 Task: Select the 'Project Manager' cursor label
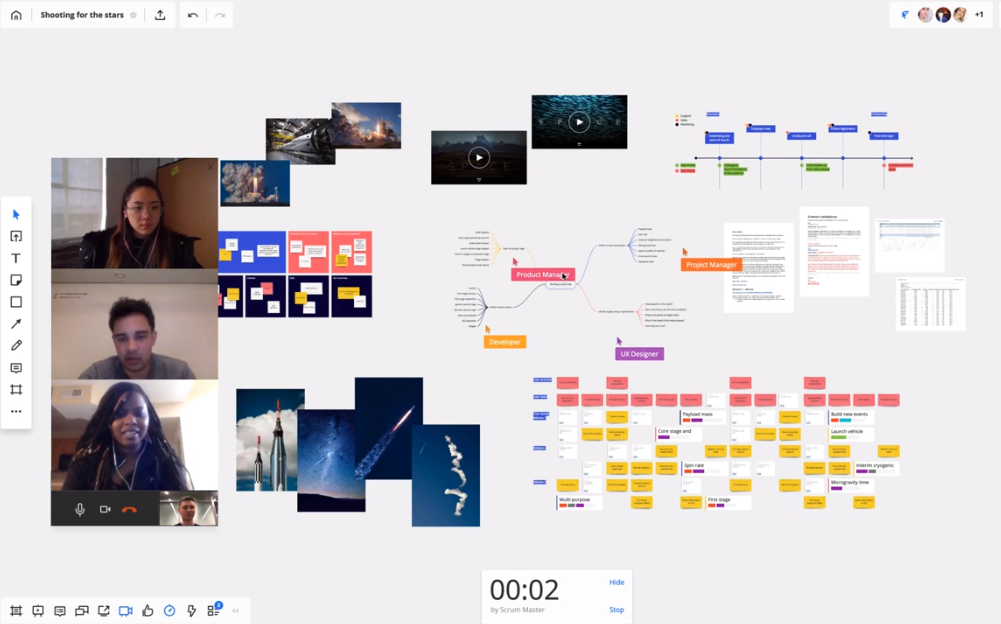point(711,264)
